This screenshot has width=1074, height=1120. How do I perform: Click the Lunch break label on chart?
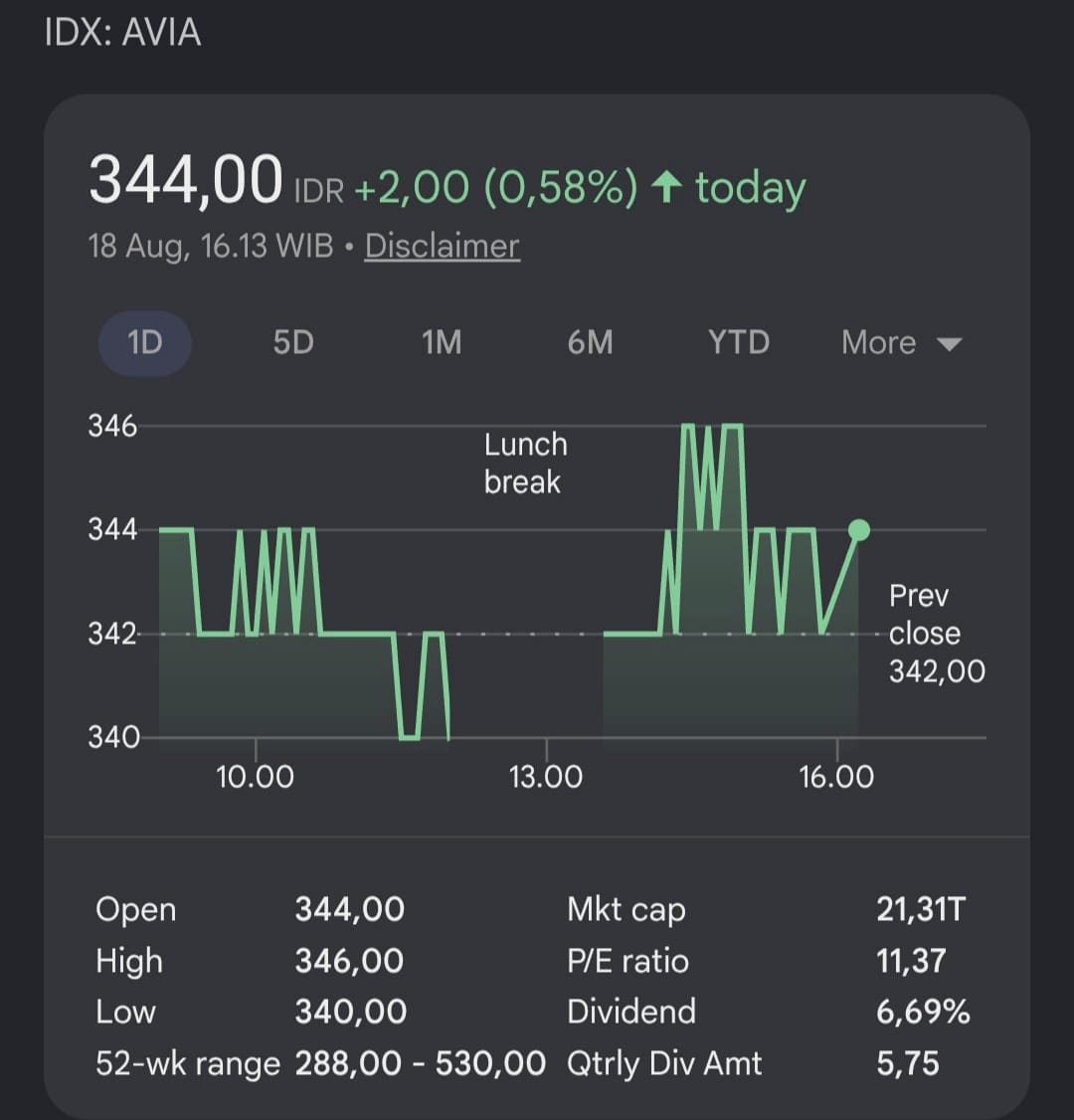coord(526,464)
